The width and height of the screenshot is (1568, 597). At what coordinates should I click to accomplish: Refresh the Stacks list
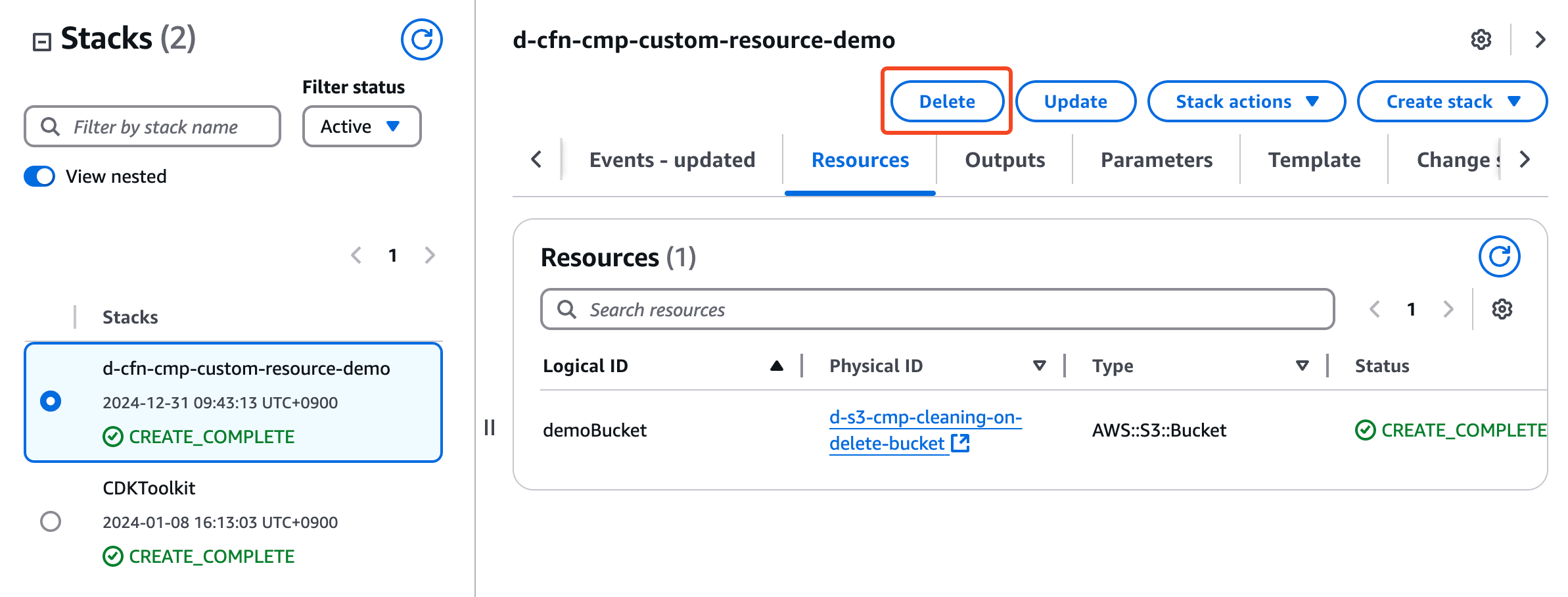tap(421, 39)
